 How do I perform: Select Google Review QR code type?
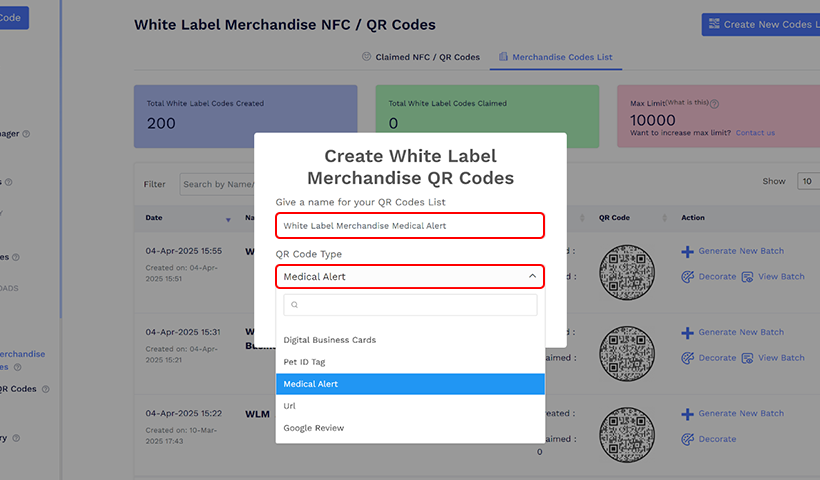pos(313,428)
